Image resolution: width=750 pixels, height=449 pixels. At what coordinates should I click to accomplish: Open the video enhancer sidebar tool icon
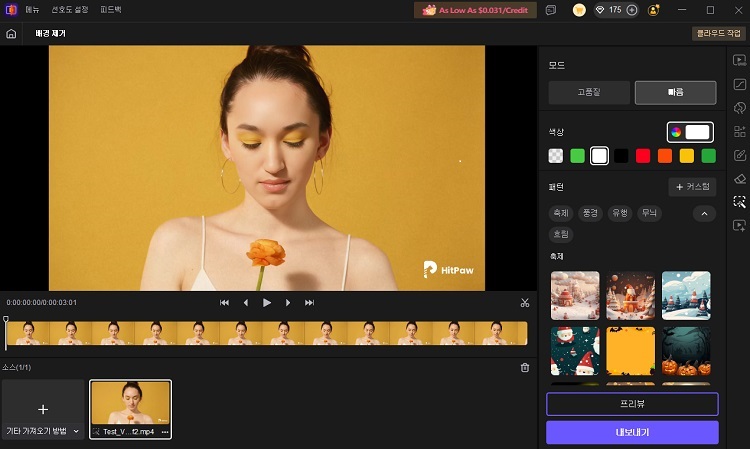pyautogui.click(x=739, y=60)
